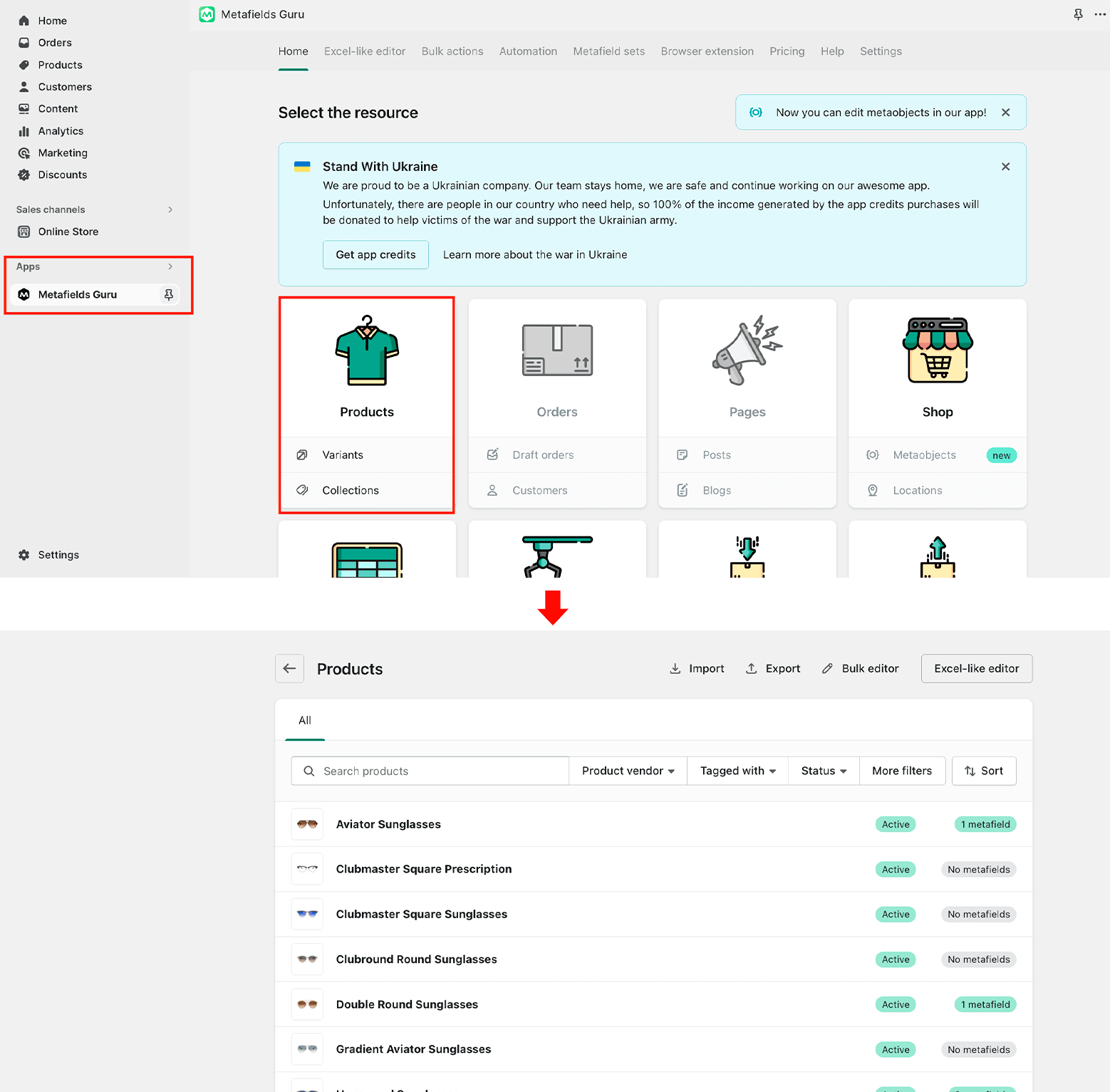Open Discounts in the sidebar

coord(63,175)
